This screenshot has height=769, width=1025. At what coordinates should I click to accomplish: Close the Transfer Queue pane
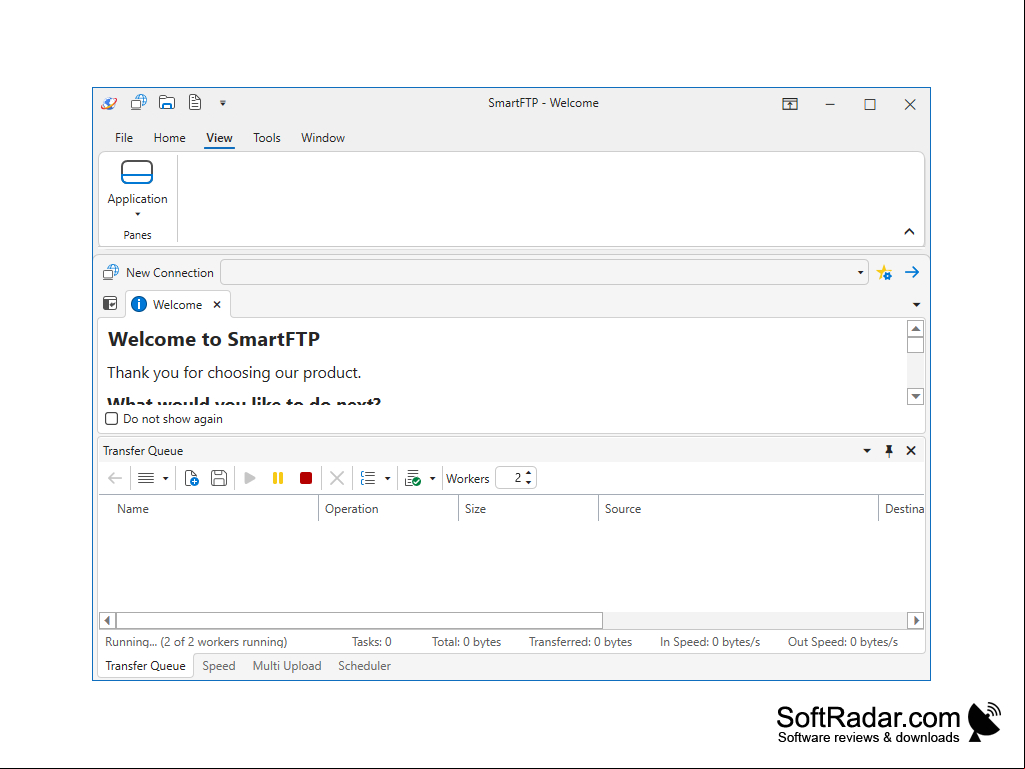(x=911, y=451)
